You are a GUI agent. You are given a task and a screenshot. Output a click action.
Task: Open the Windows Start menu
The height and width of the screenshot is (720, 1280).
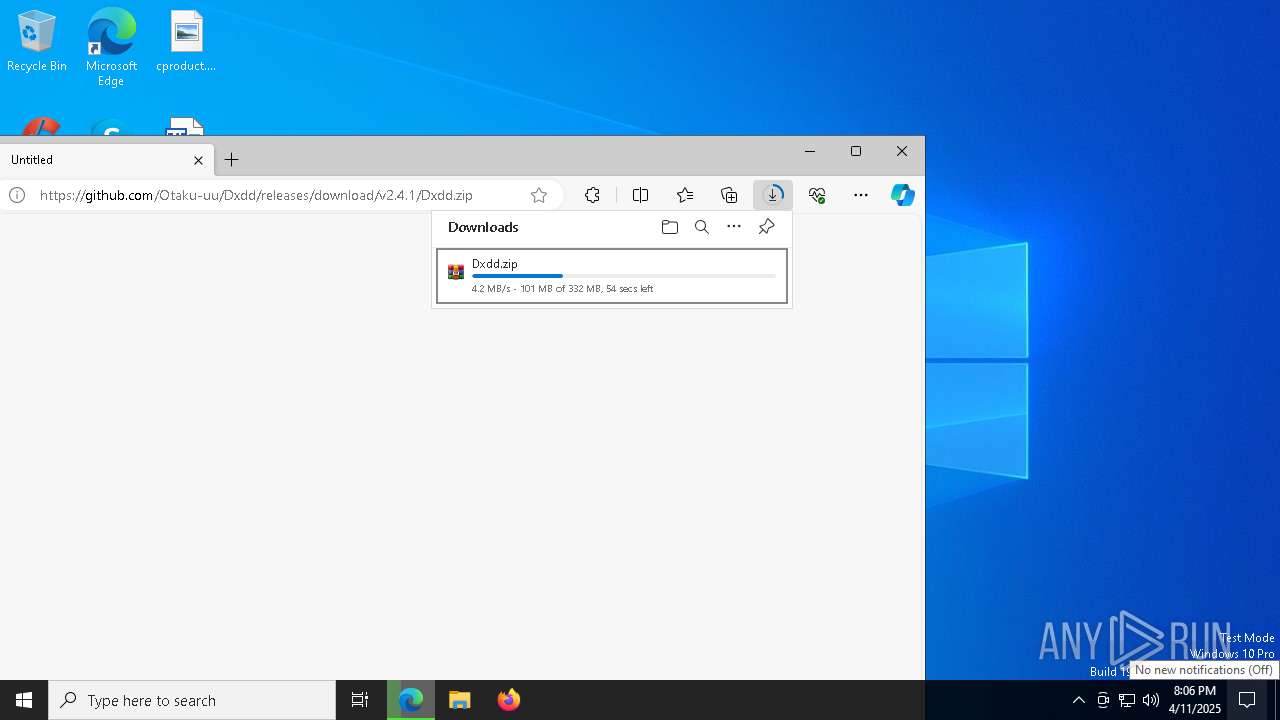pos(24,700)
